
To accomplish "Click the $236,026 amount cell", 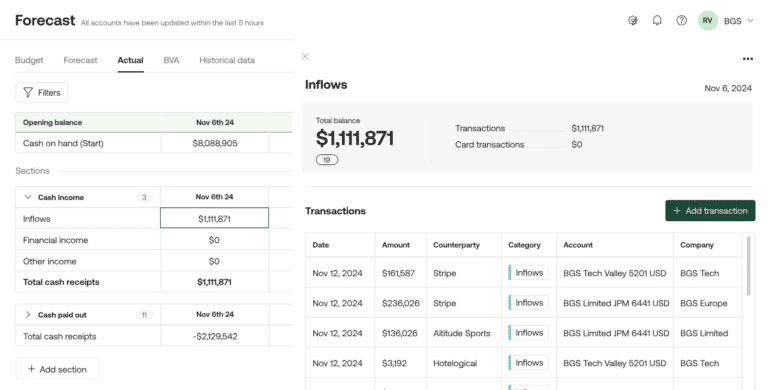I will pyautogui.click(x=401, y=303).
